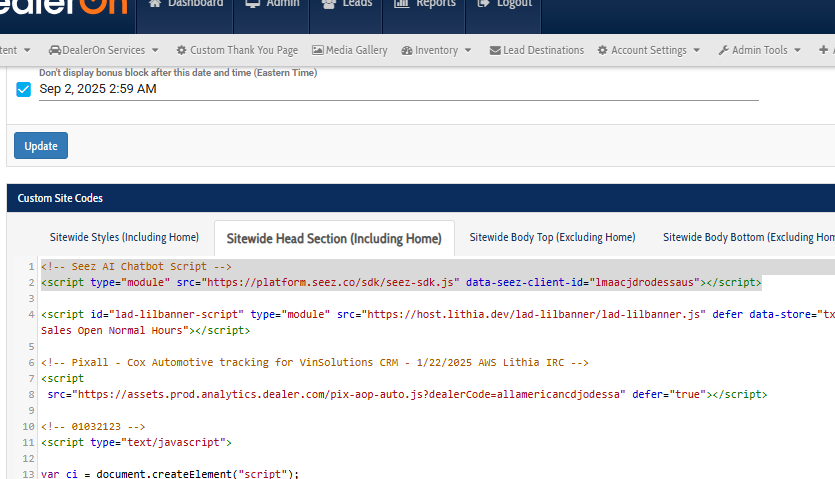Viewport: 835px width, 479px height.
Task: Select Sitewide Head Section (Including Home) tab
Action: (334, 239)
